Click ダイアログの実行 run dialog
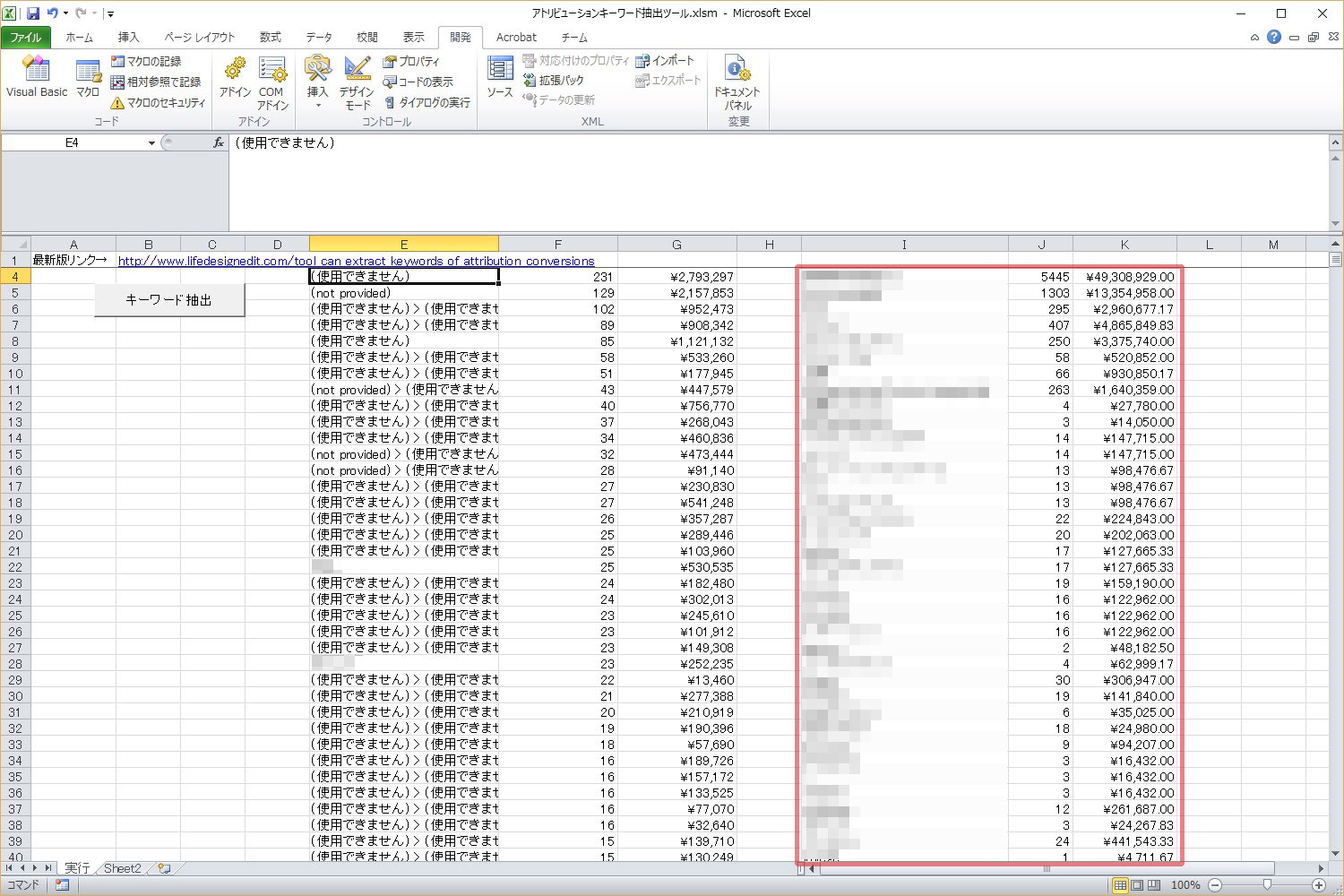 click(427, 102)
